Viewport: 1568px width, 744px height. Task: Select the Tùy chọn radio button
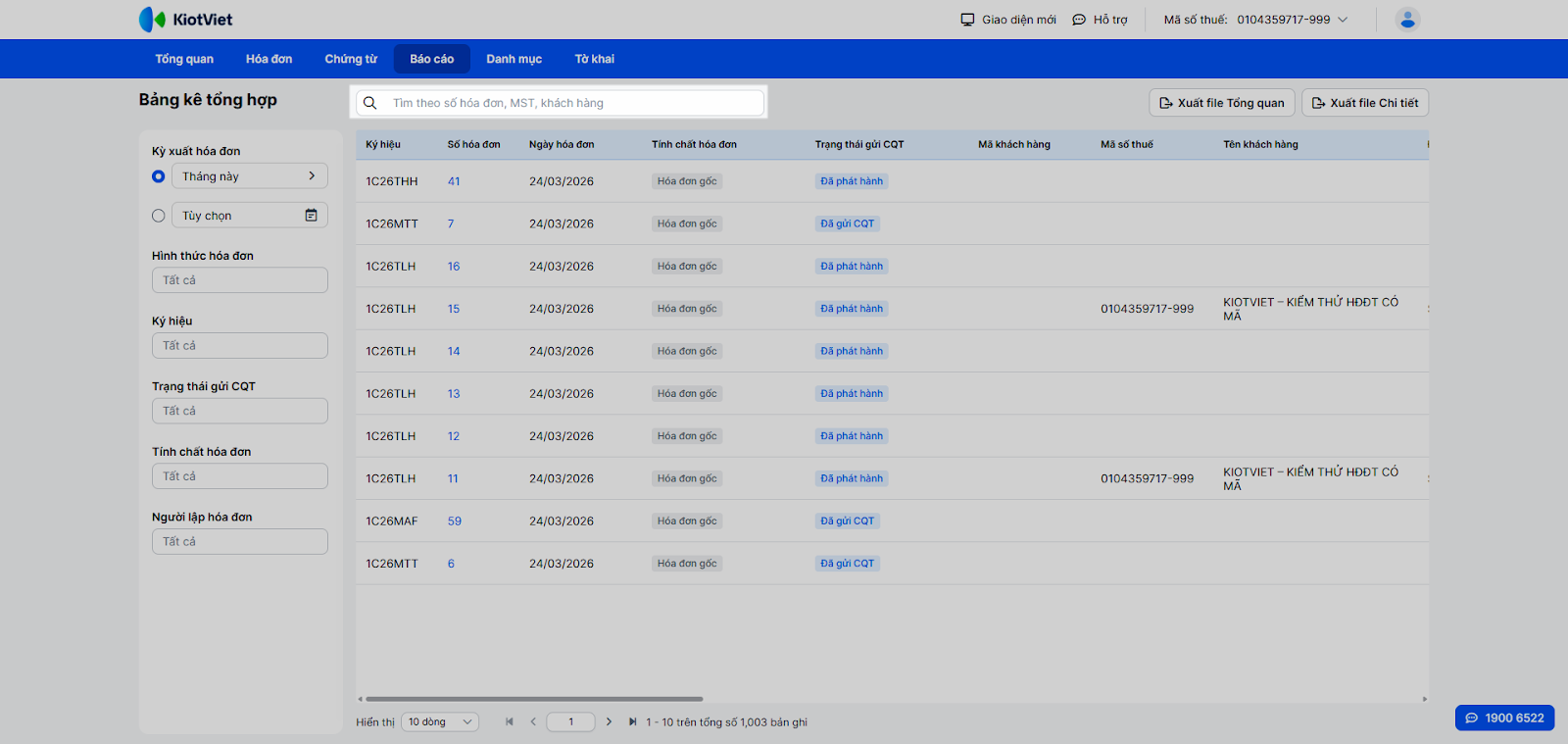click(159, 216)
